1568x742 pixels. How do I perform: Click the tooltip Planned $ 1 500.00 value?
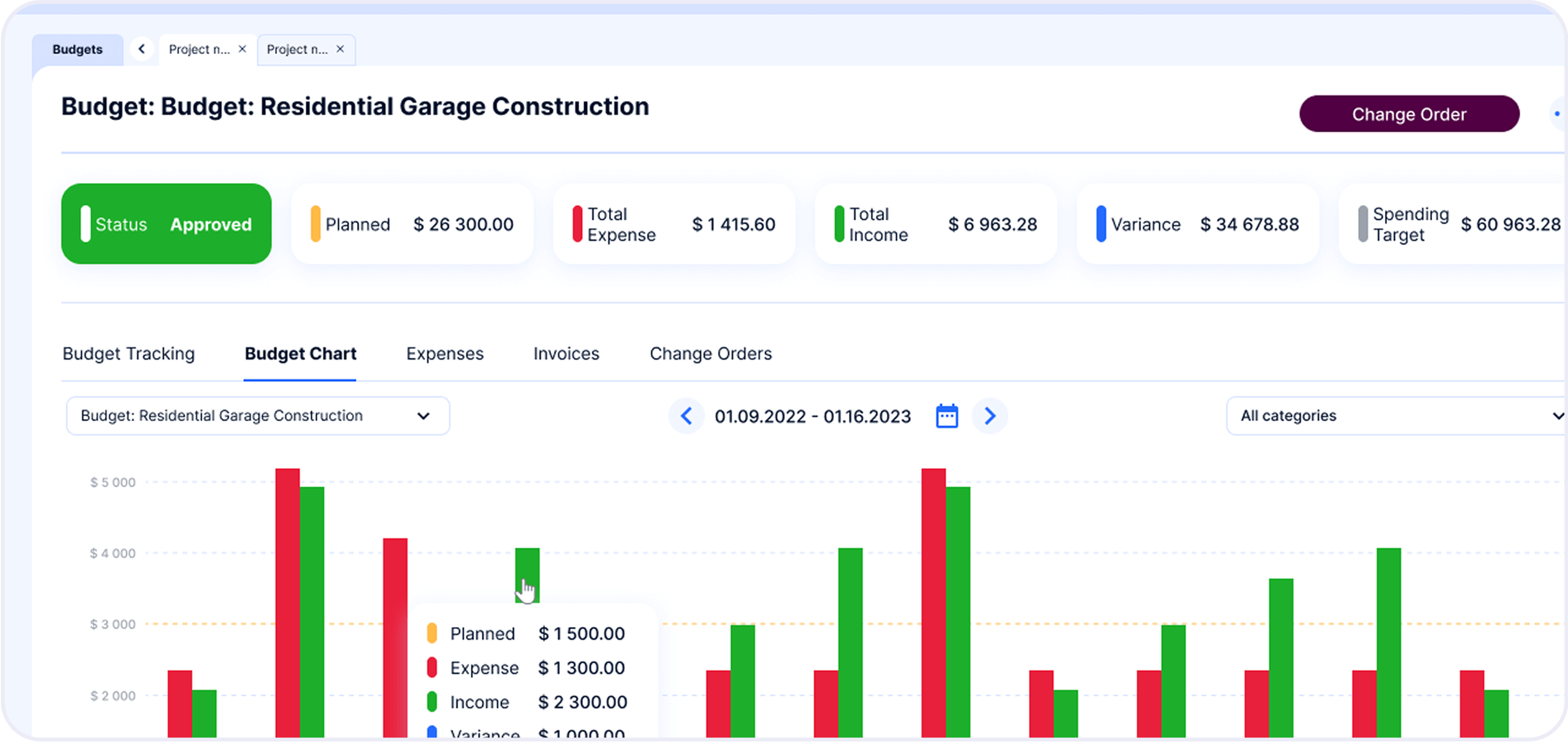pos(582,633)
